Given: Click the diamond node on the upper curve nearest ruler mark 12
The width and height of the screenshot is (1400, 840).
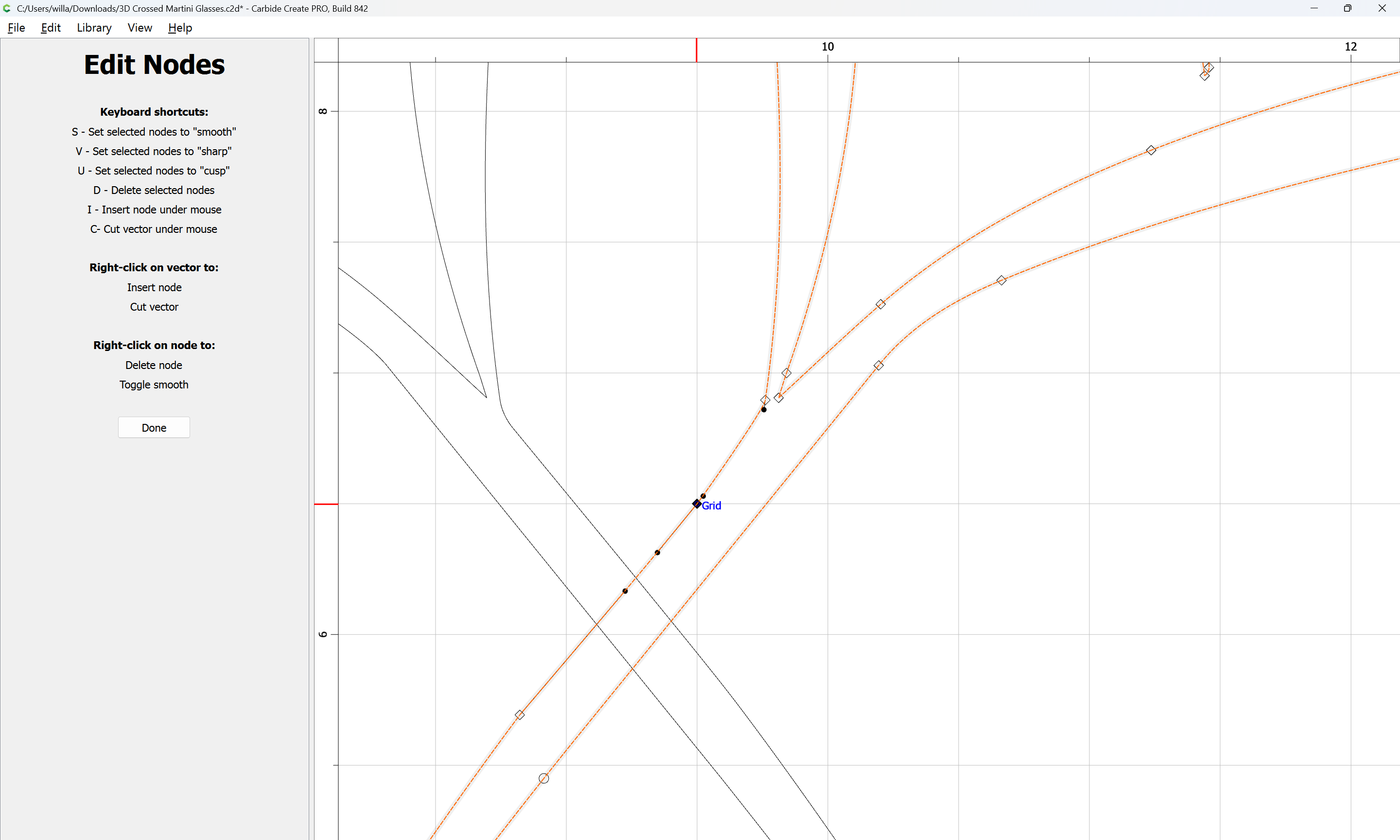Looking at the screenshot, I should (x=1151, y=150).
